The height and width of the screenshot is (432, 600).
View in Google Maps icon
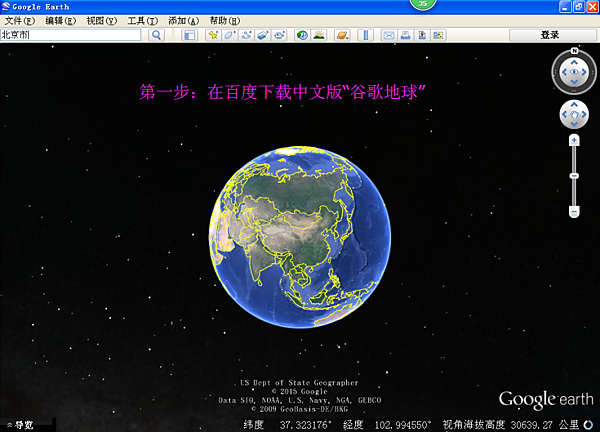[438, 35]
